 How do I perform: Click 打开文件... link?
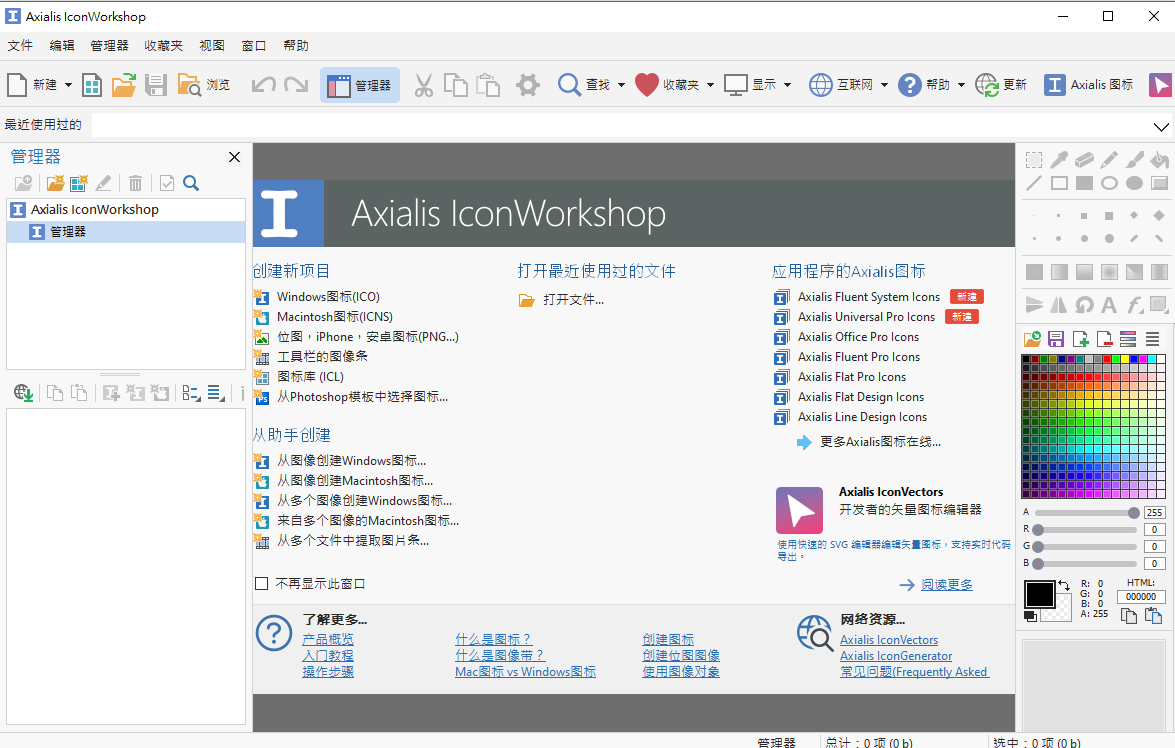(x=573, y=300)
